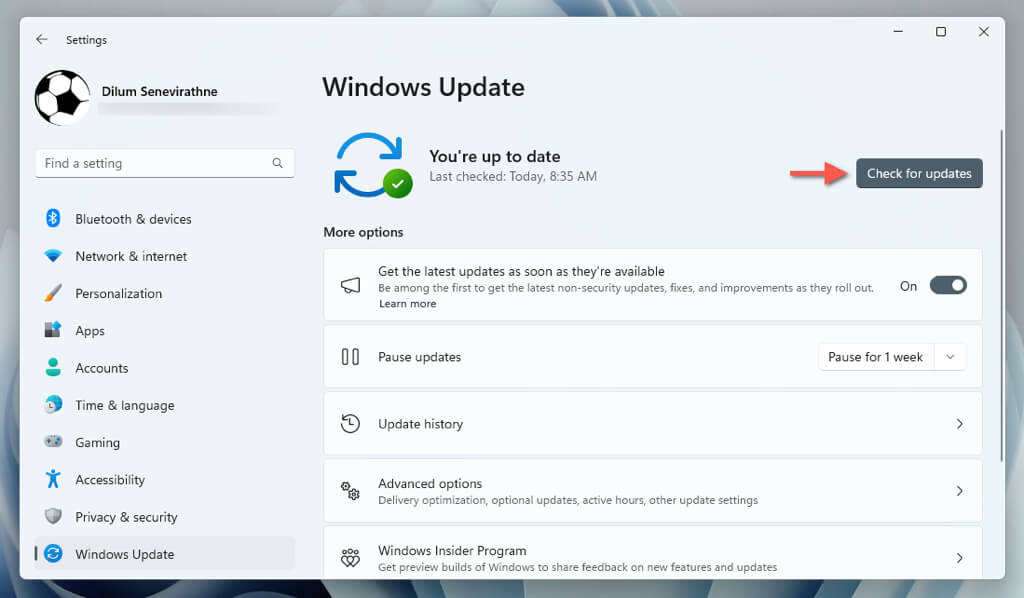Open Bluetooth & devices settings

point(165,219)
